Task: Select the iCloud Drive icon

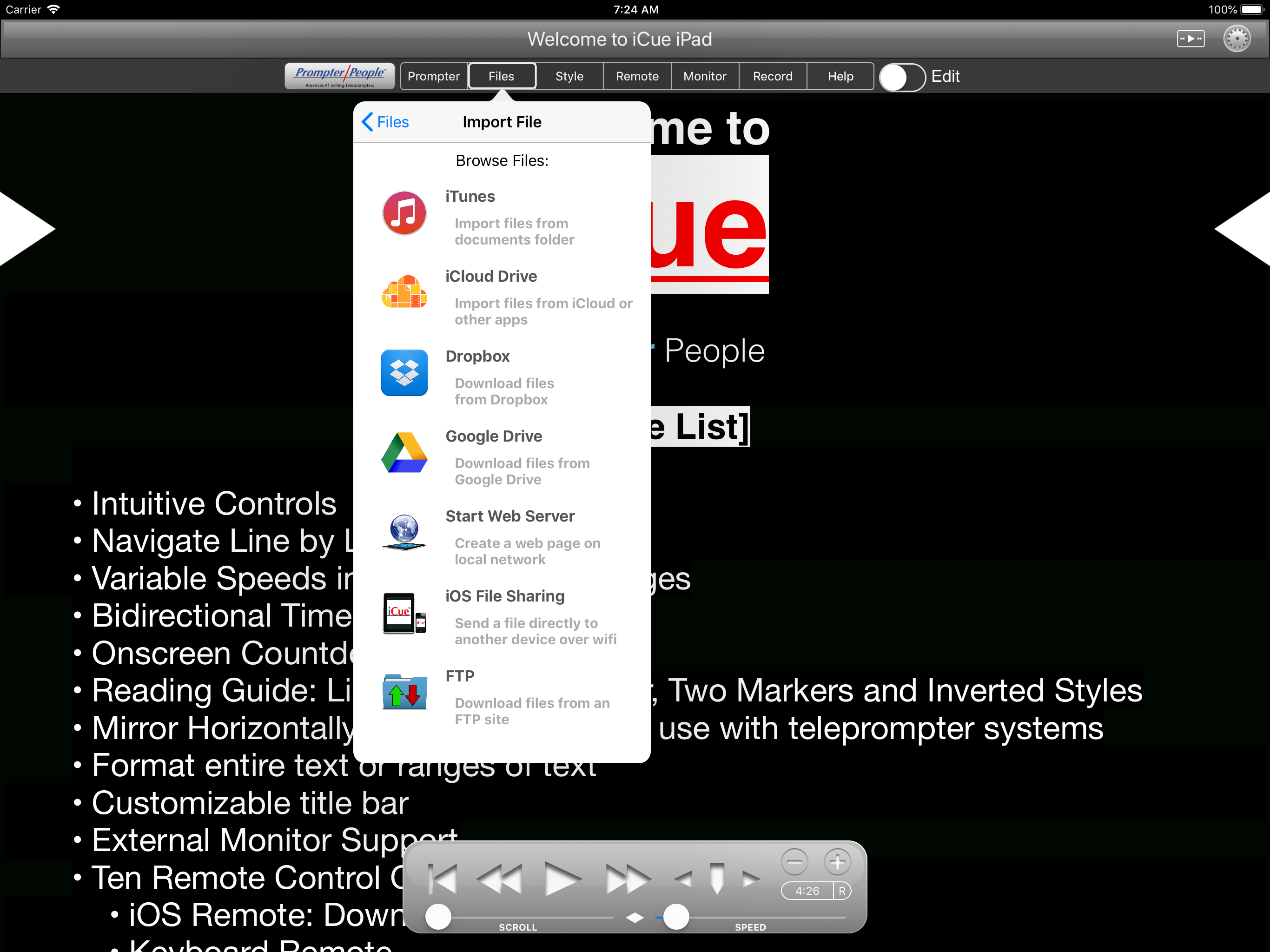Action: pyautogui.click(x=404, y=293)
